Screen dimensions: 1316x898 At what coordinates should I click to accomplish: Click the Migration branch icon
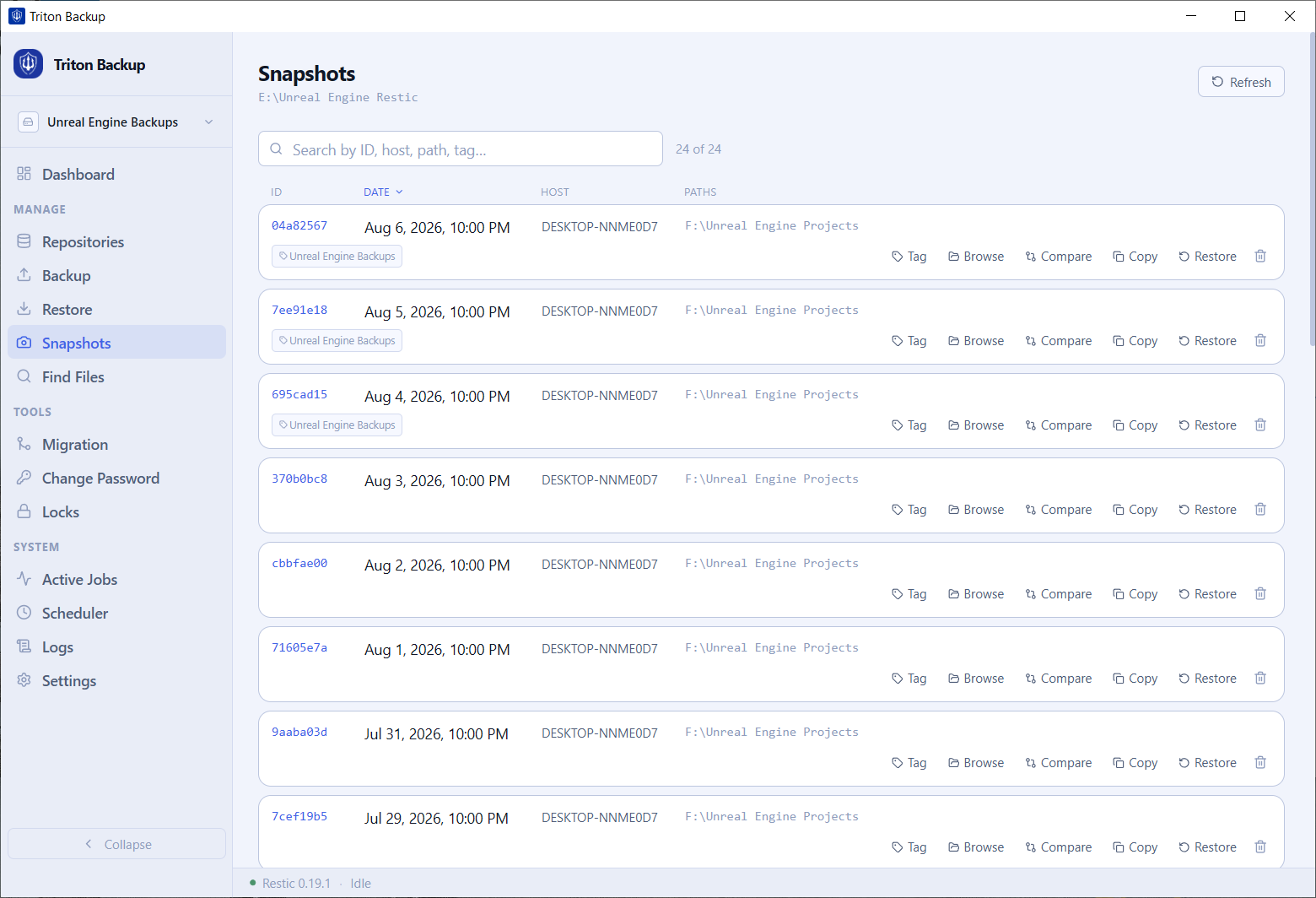coord(24,444)
